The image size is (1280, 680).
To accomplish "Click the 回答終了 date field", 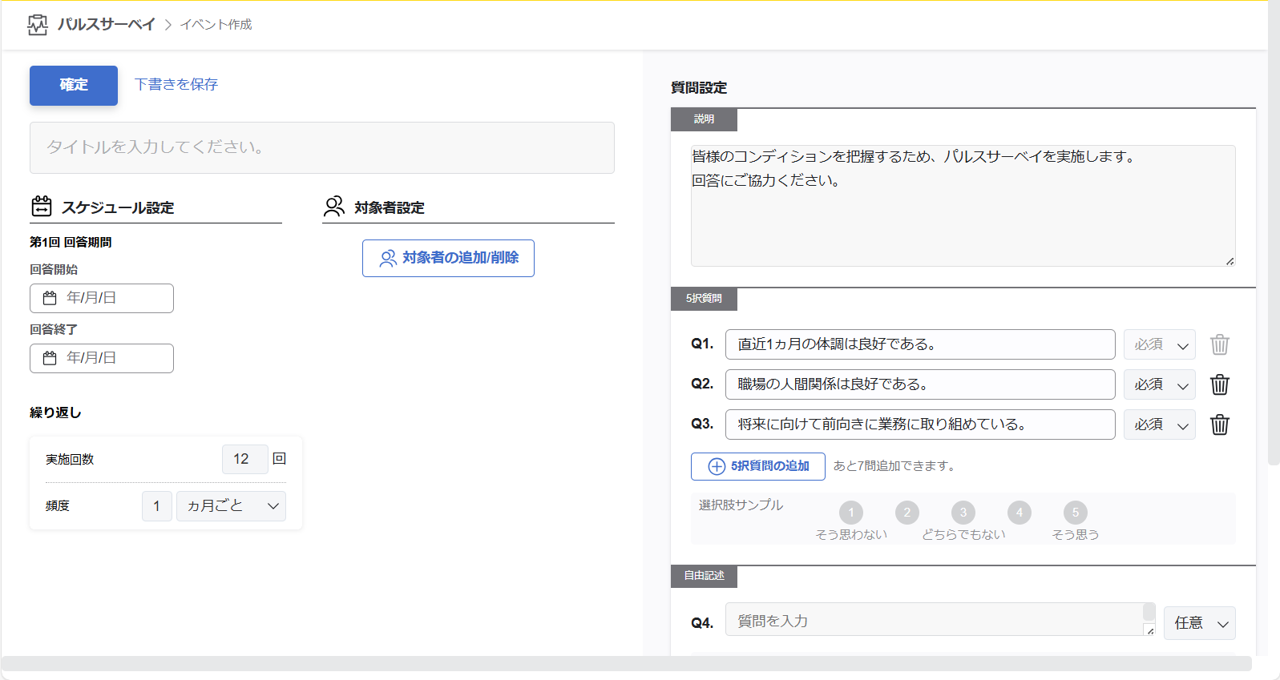I will pos(102,358).
